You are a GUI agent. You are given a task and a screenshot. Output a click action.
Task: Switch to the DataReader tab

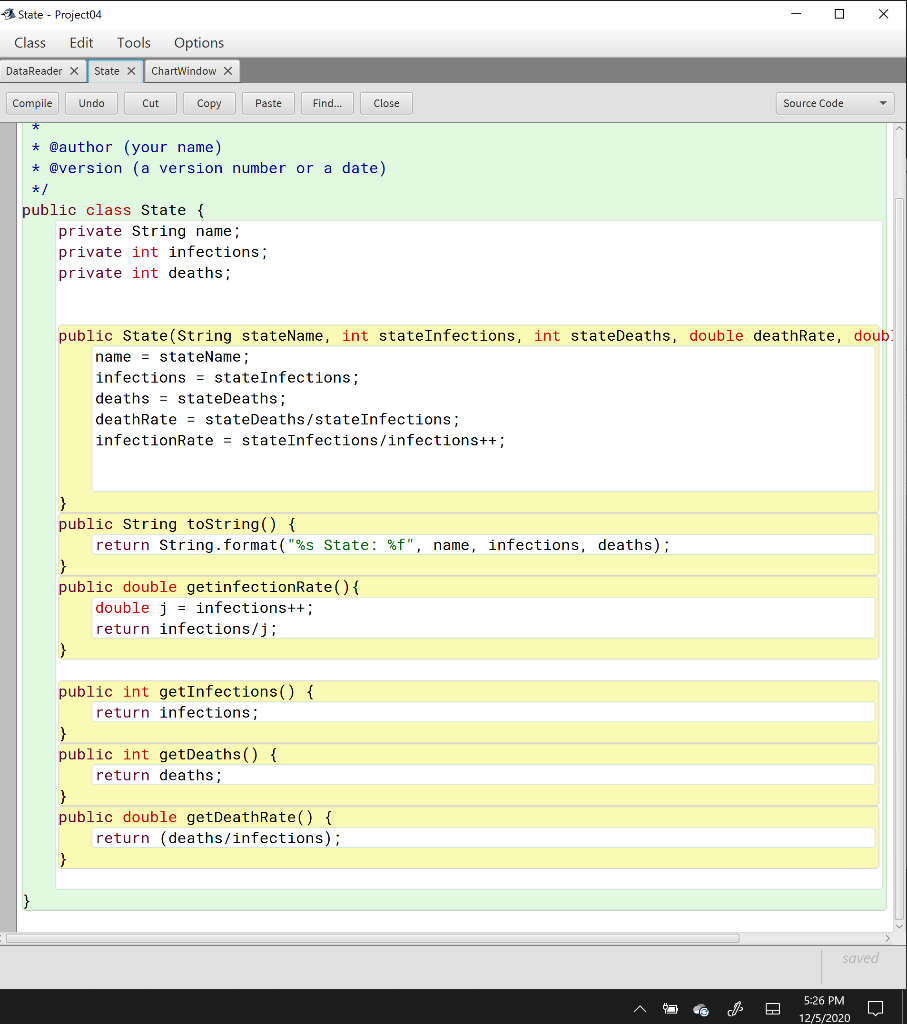pos(35,71)
